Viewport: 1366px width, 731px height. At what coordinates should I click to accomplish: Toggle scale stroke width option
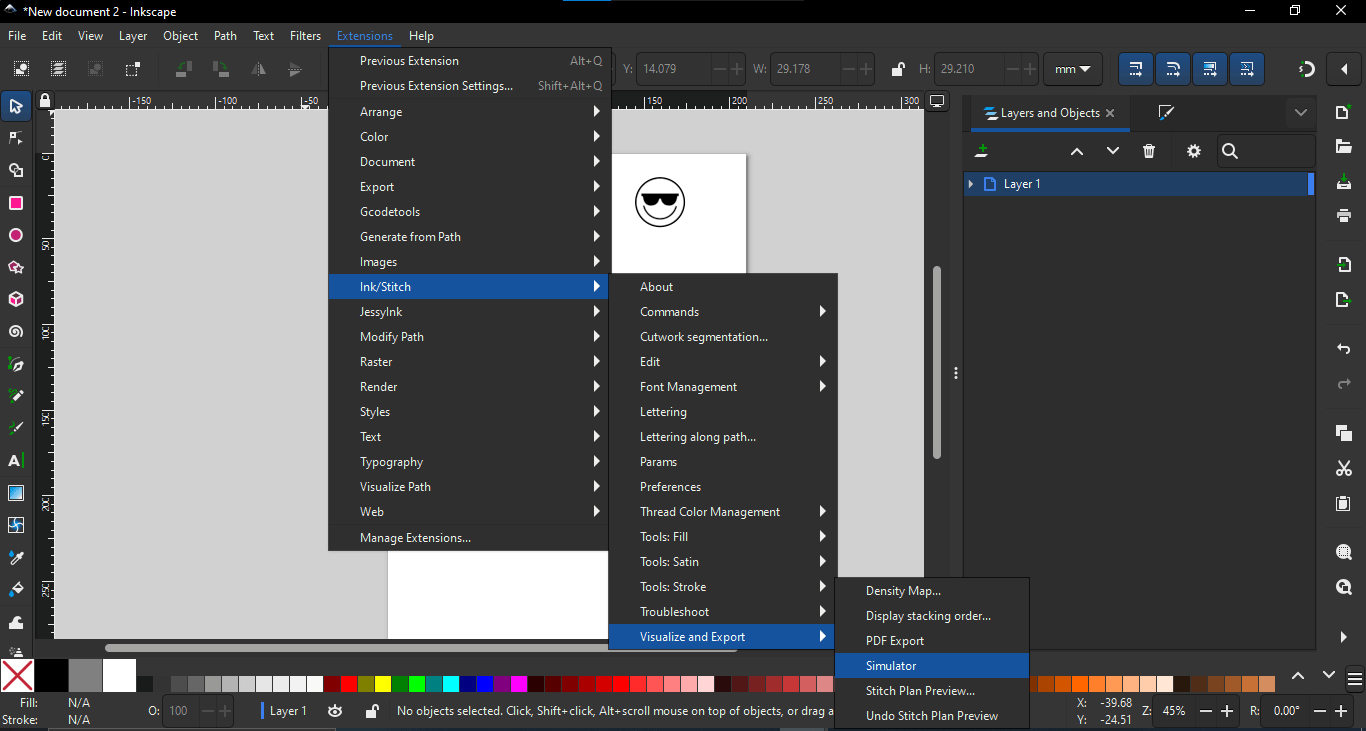(x=1135, y=69)
